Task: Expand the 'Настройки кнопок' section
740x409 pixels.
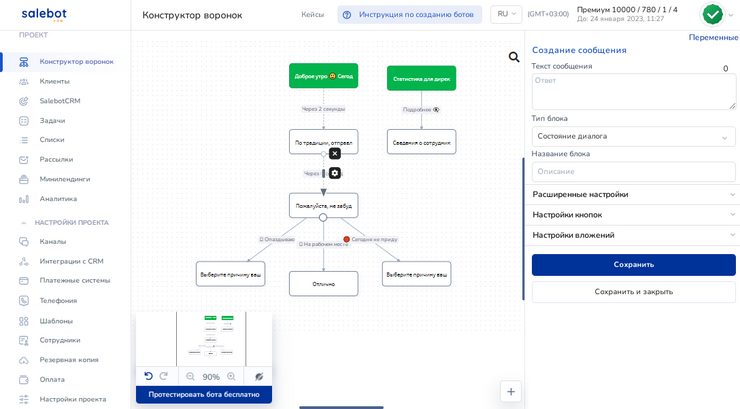Action: 633,215
